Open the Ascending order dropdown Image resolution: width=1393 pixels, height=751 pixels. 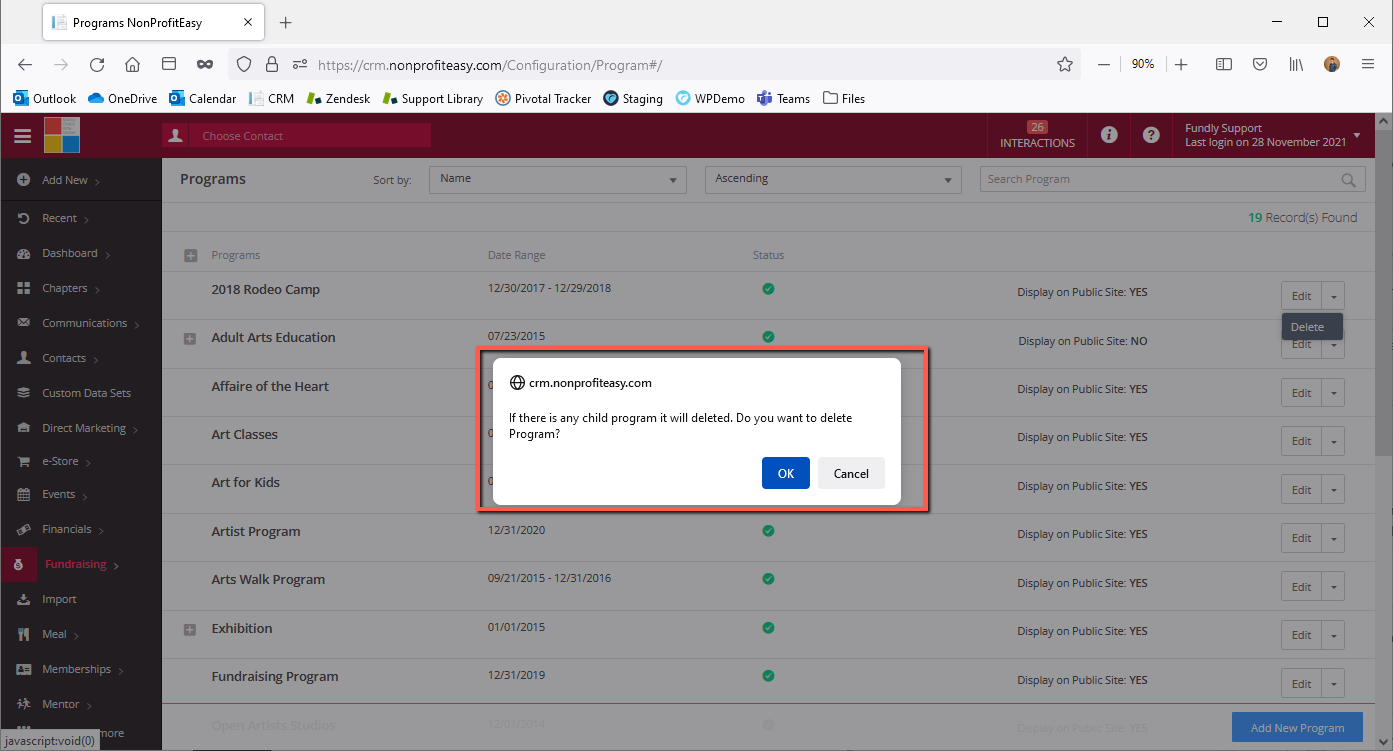pyautogui.click(x=833, y=179)
